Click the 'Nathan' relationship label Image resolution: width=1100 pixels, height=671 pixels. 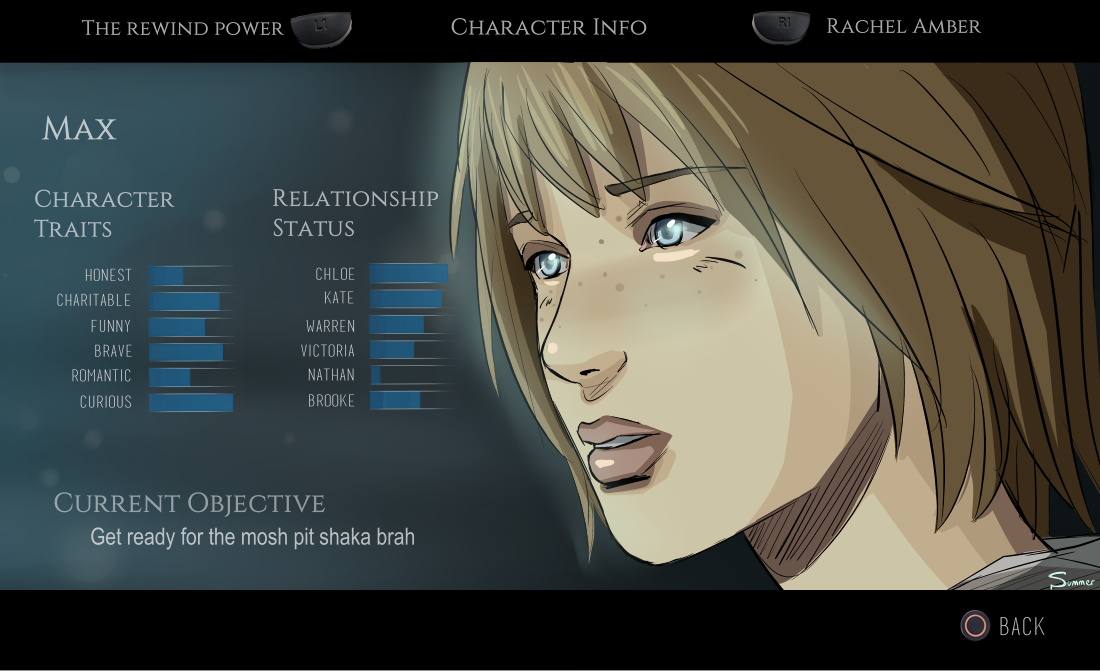331,376
